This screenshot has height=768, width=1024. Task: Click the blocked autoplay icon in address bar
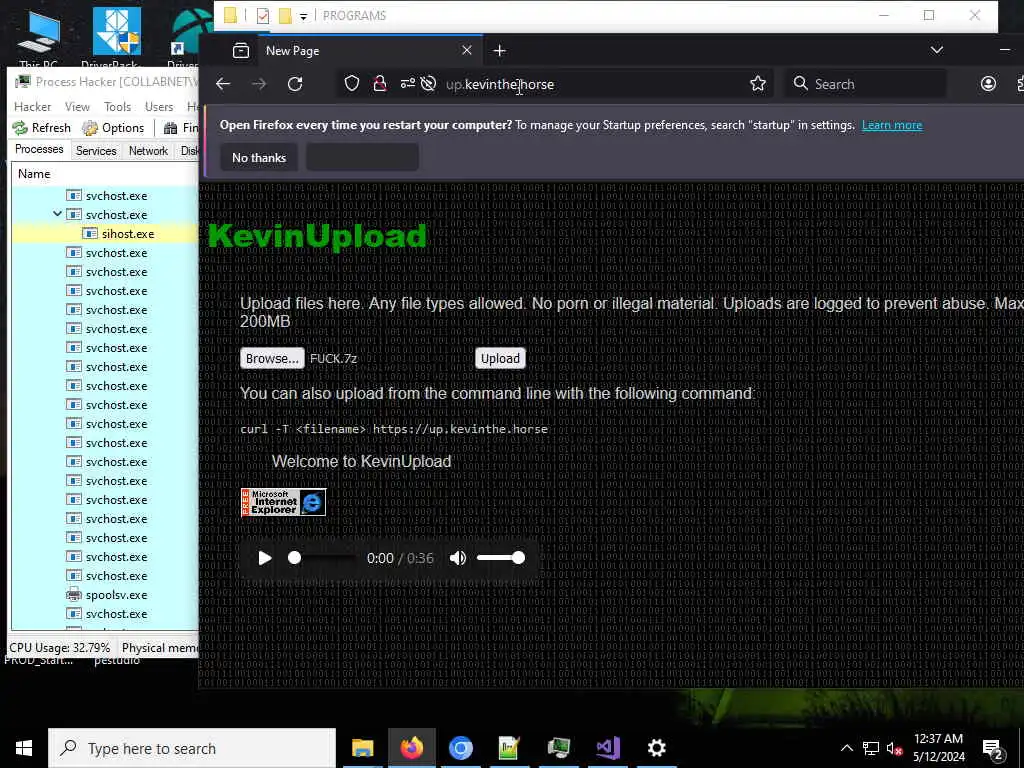click(x=428, y=84)
